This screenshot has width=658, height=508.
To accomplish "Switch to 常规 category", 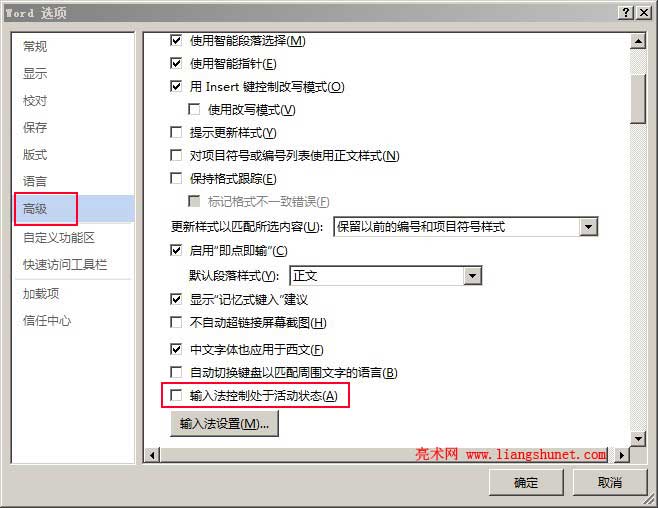I will pos(35,46).
